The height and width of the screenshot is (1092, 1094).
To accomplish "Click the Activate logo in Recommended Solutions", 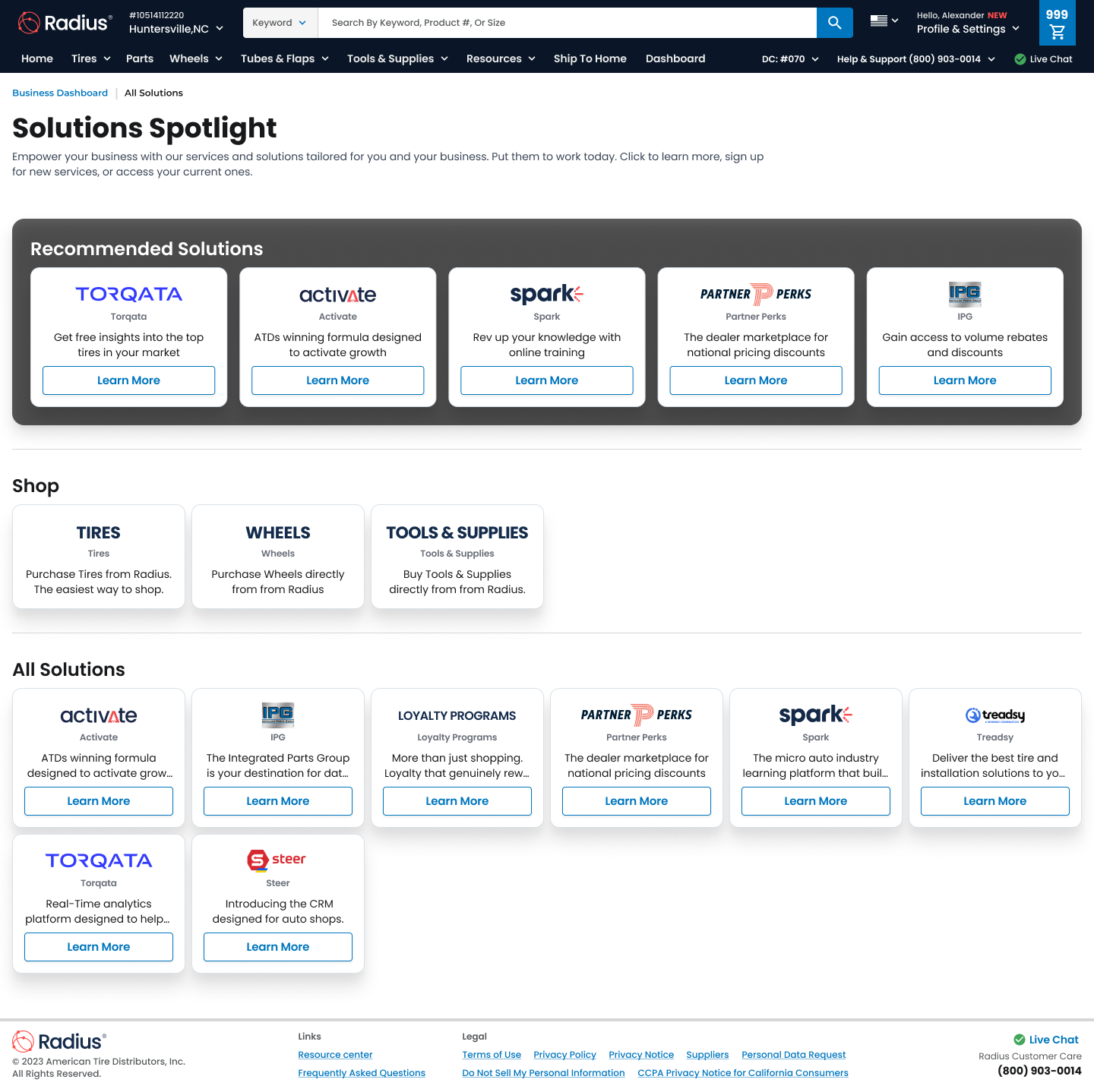I will click(338, 295).
